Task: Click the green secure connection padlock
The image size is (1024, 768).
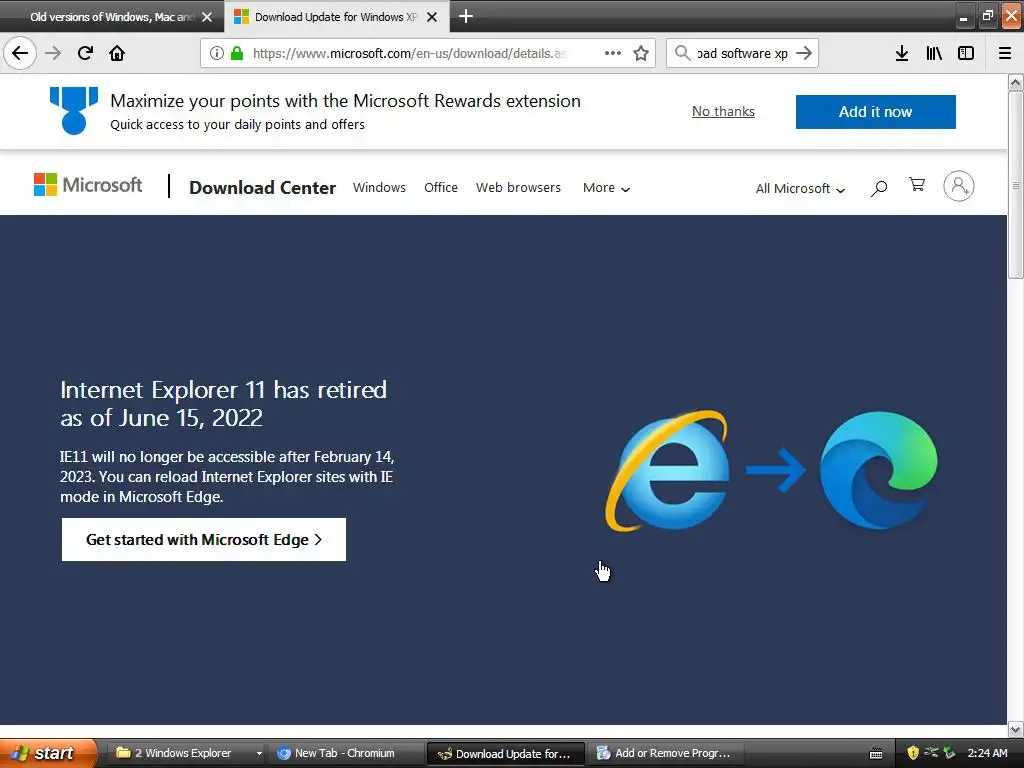Action: click(237, 53)
